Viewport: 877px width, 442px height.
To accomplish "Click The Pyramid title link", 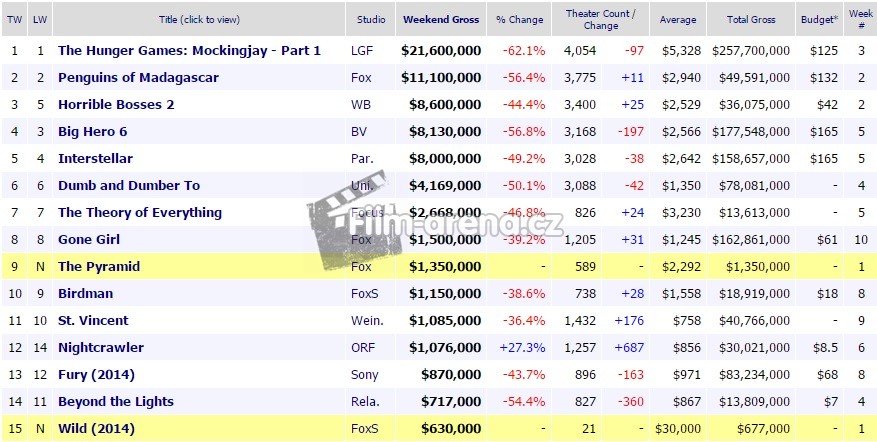I will click(99, 266).
